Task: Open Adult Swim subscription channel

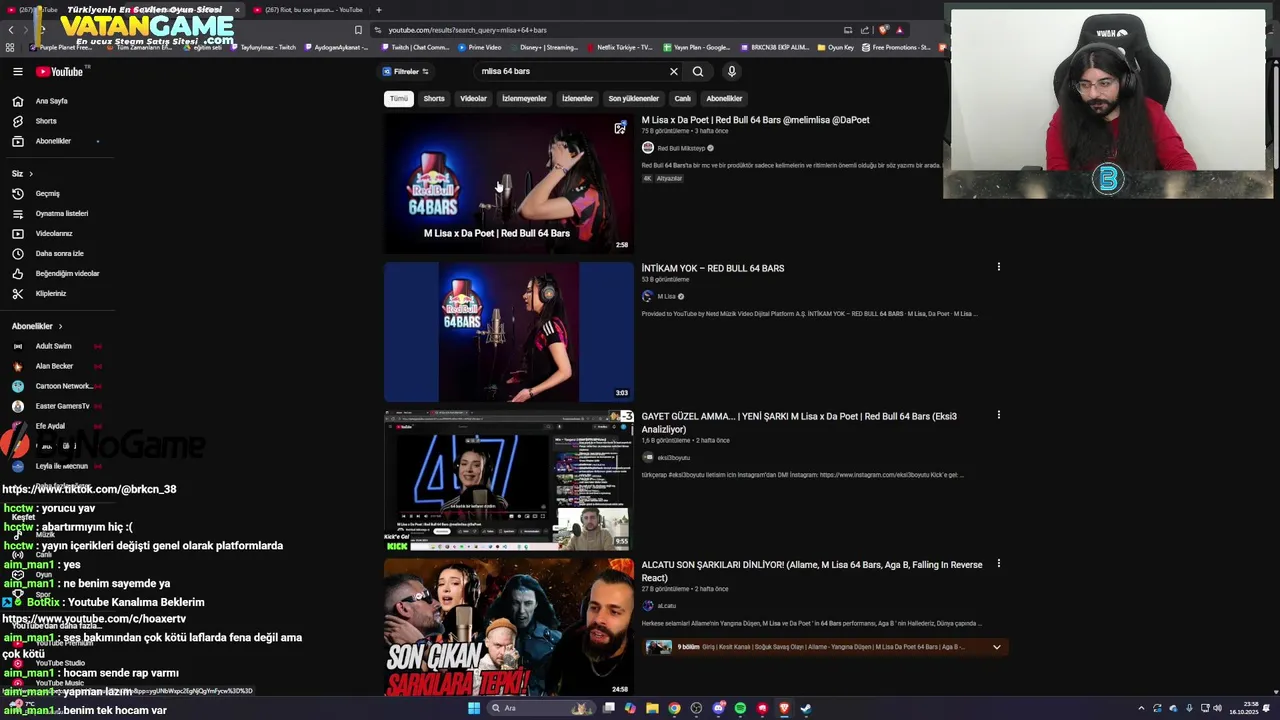Action: pyautogui.click(x=54, y=346)
